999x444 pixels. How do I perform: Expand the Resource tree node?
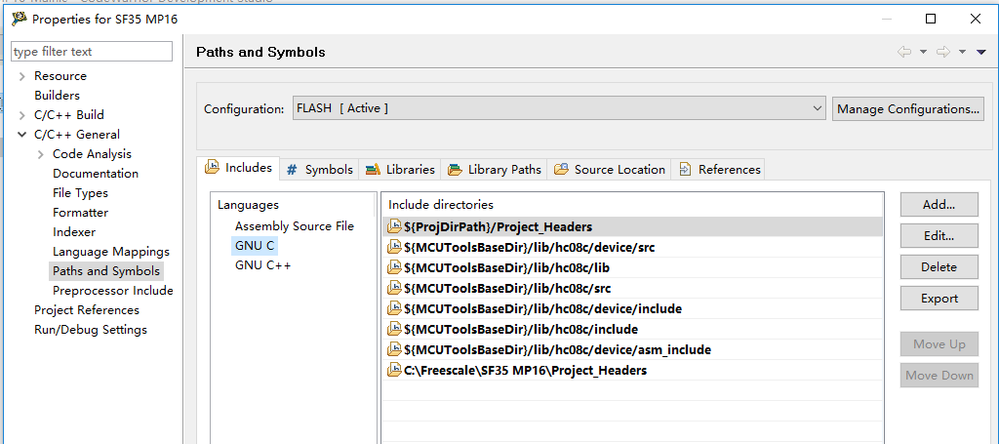[x=22, y=76]
